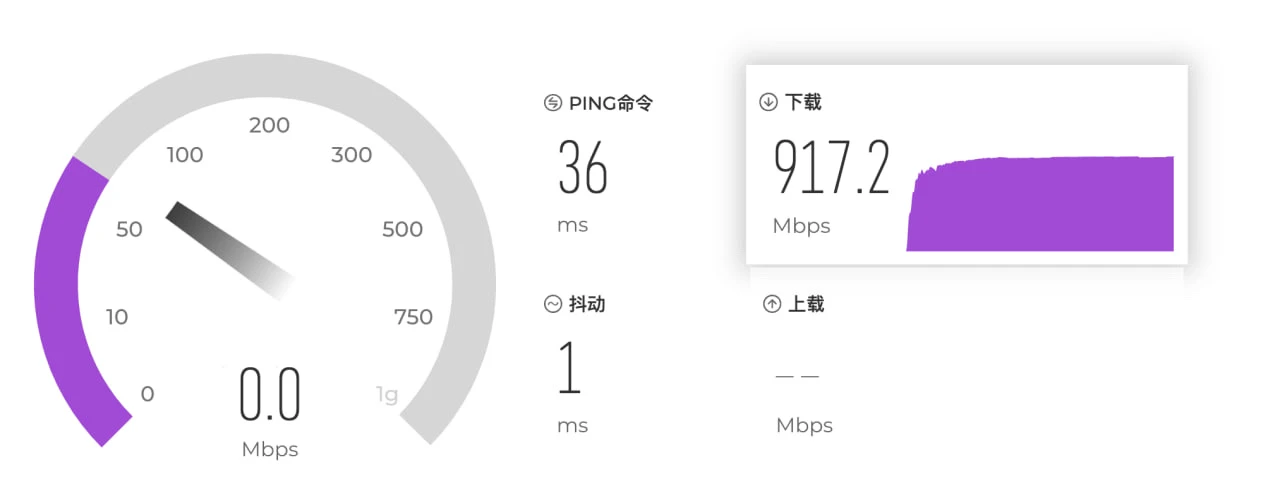Click the 1 ms jitter value
The height and width of the screenshot is (496, 1280).
[x=570, y=367]
